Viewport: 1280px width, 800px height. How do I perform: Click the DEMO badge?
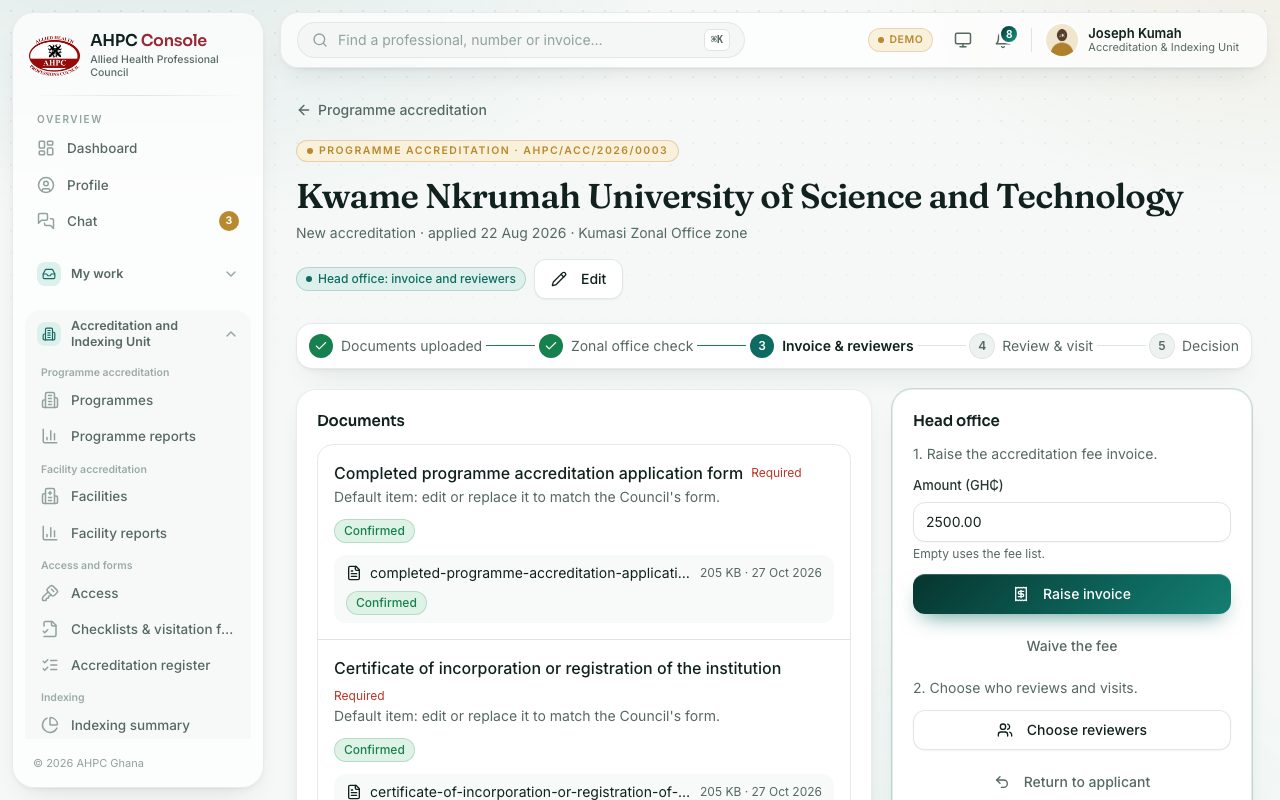point(900,40)
